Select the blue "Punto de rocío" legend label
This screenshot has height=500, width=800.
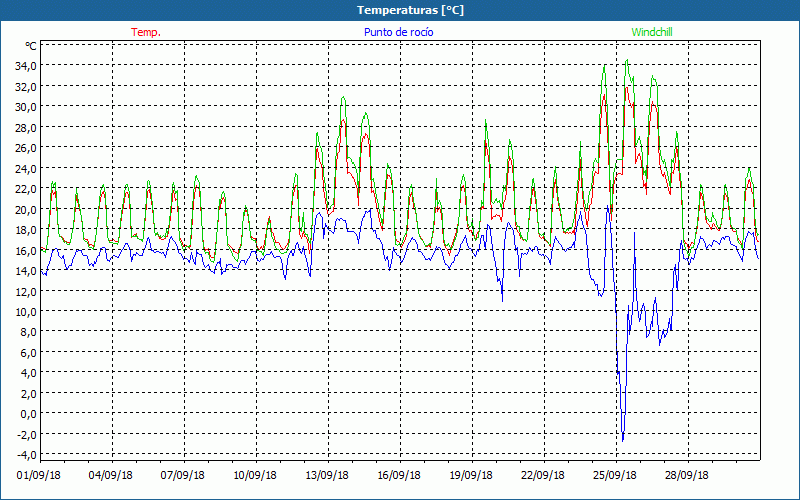[x=398, y=32]
